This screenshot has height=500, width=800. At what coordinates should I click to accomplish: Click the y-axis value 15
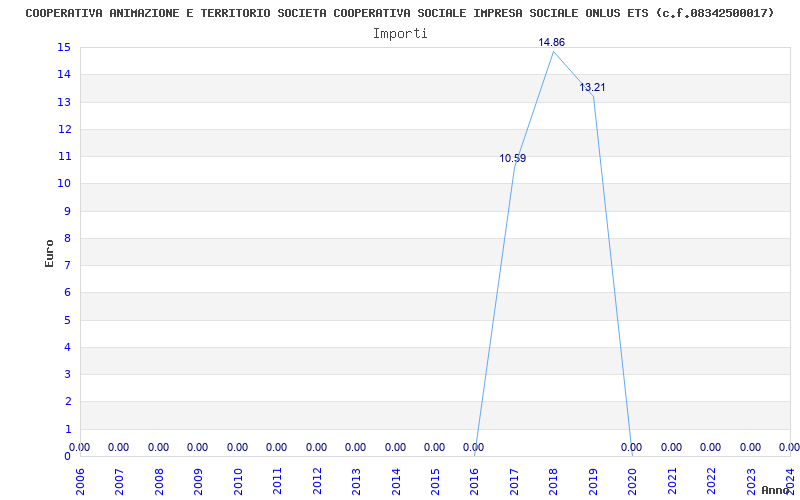point(64,47)
